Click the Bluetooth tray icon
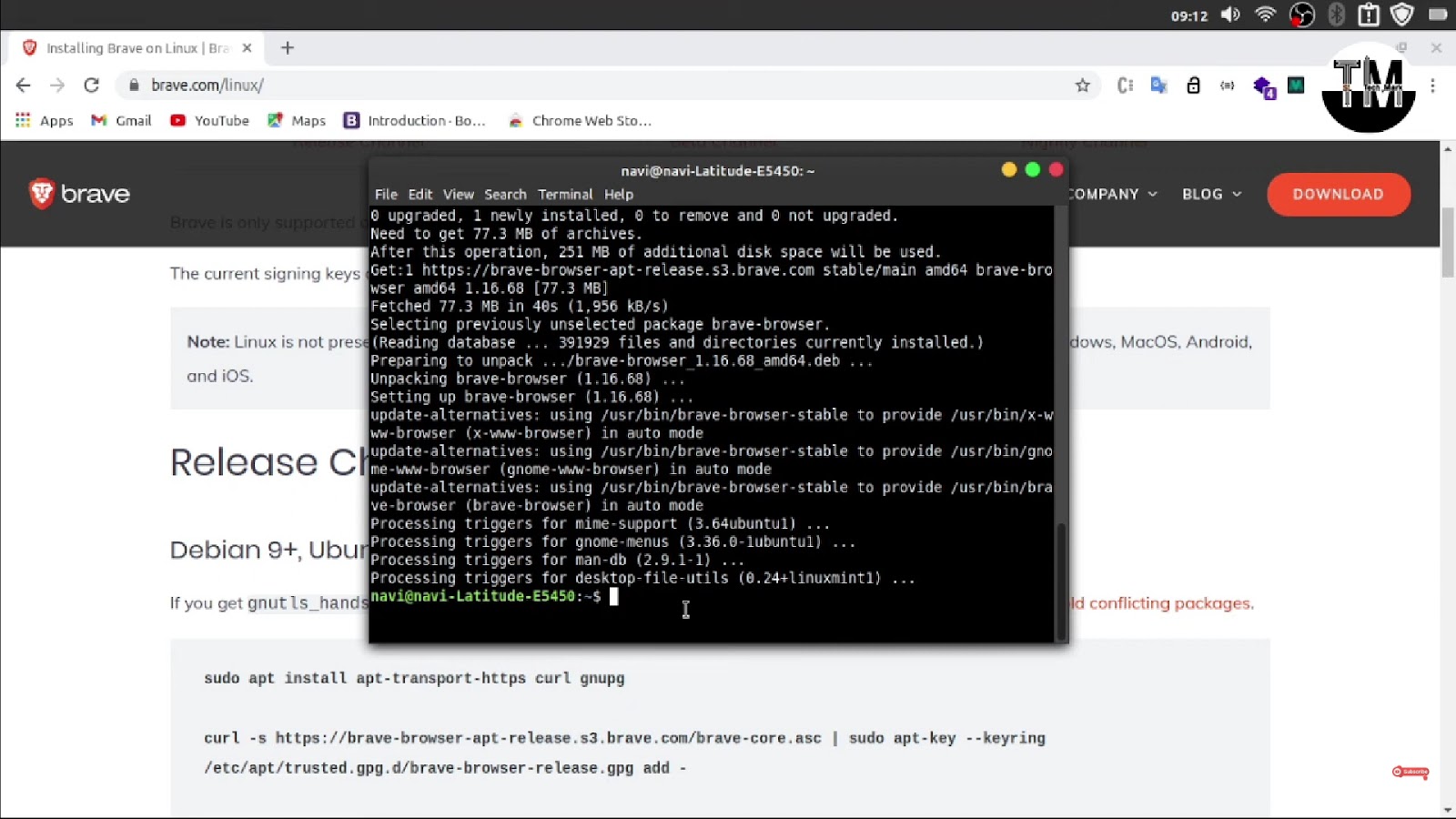The width and height of the screenshot is (1456, 819). [1336, 14]
